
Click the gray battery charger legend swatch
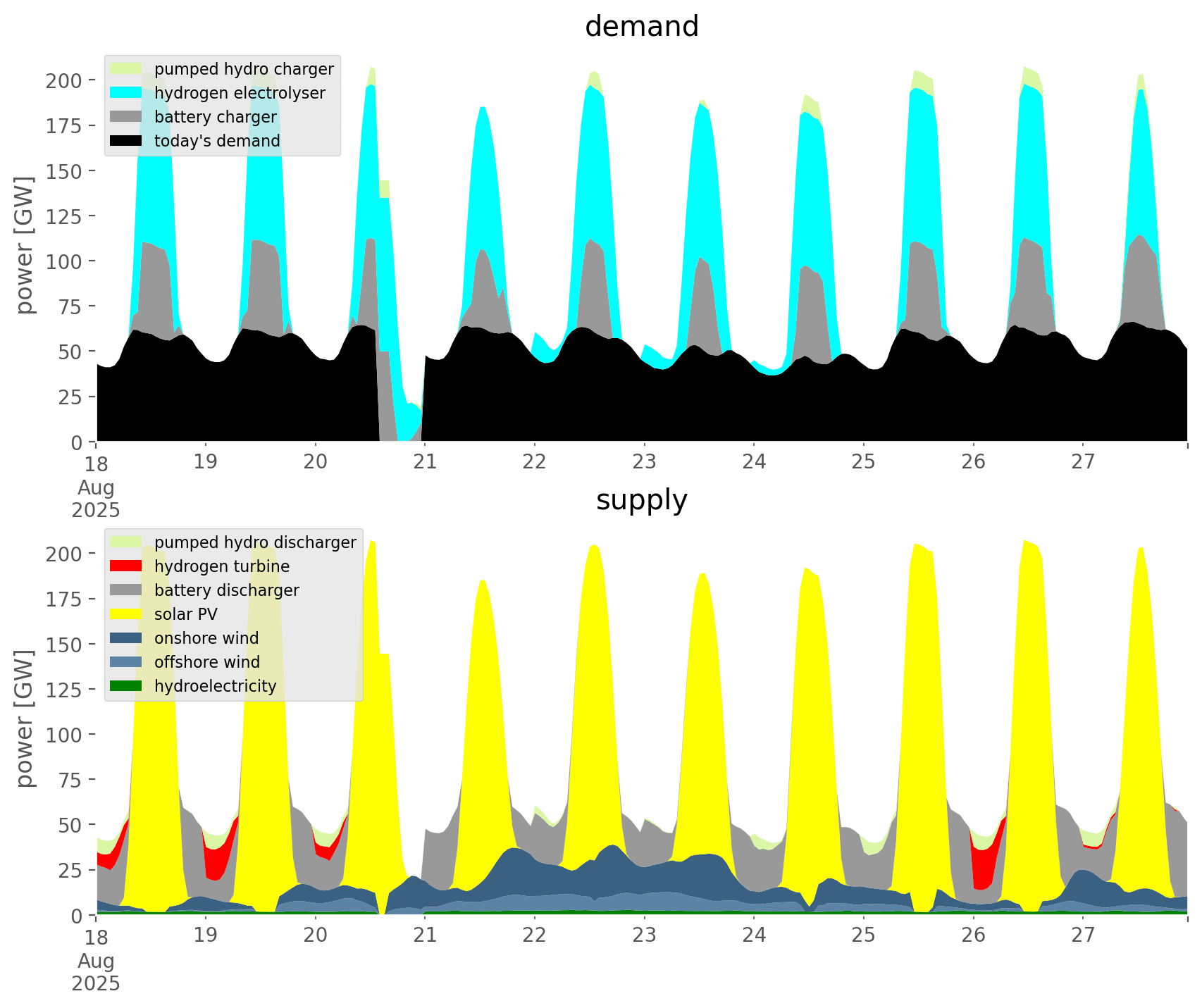click(x=126, y=117)
